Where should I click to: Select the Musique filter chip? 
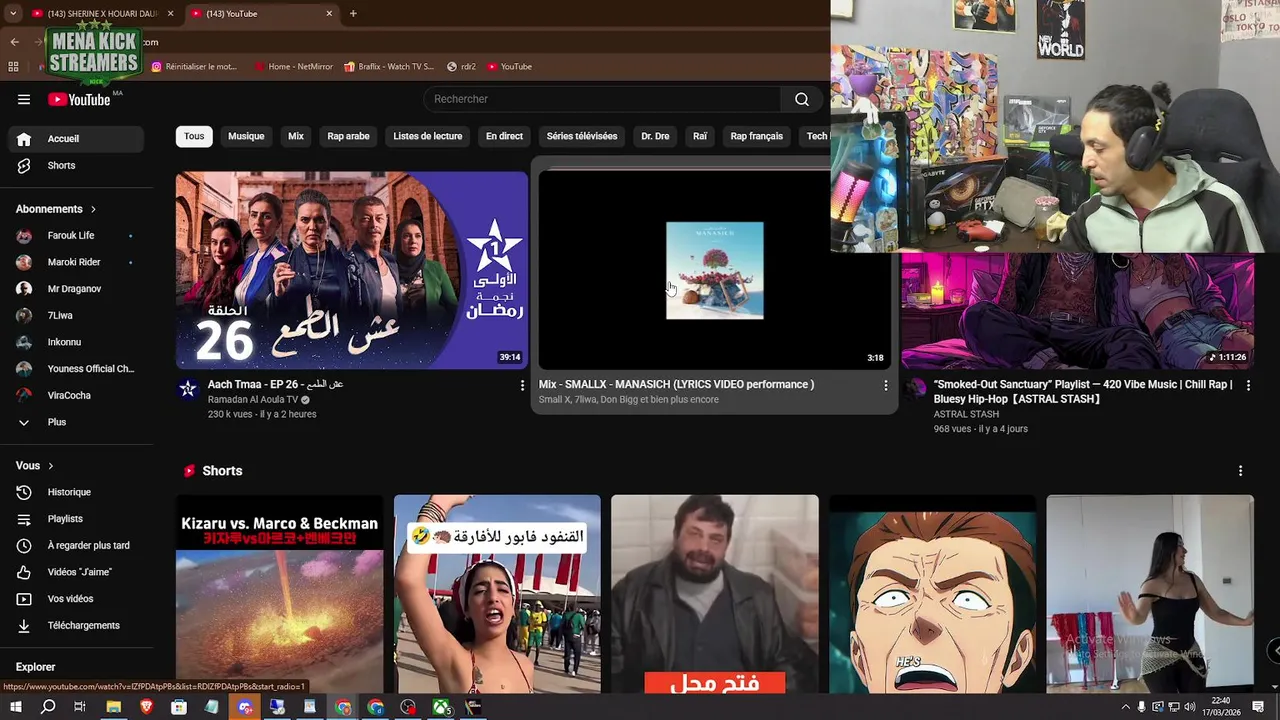(246, 136)
